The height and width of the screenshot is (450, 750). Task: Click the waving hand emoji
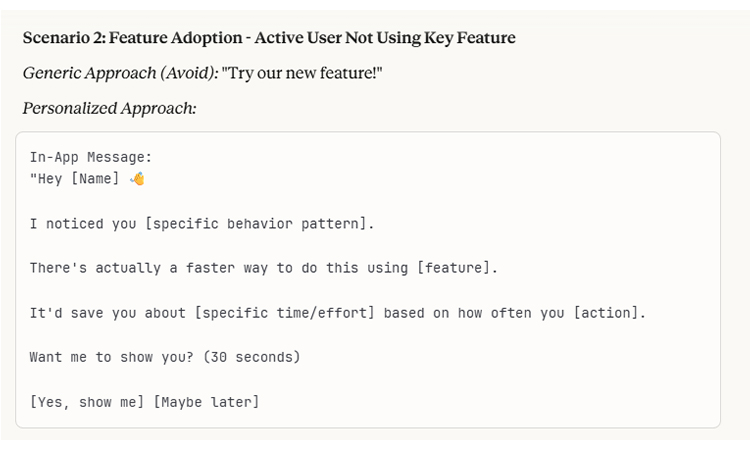coord(138,179)
